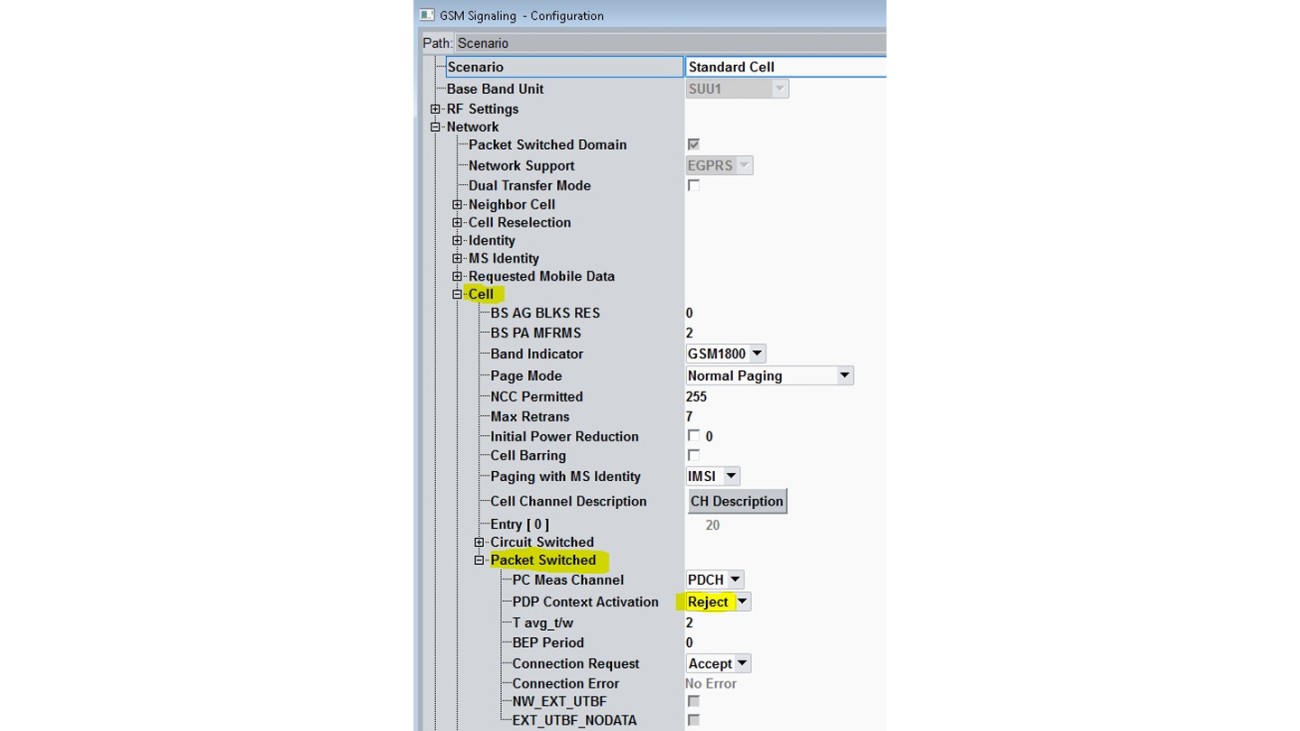Expand the Circuit Switched node

(479, 542)
